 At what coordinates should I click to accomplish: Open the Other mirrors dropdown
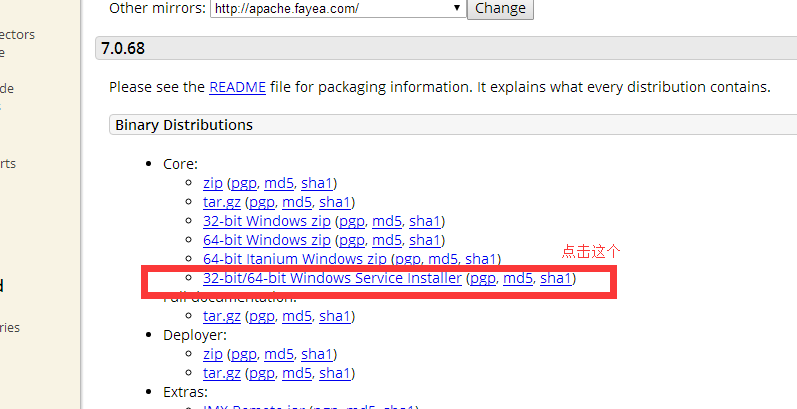(337, 8)
